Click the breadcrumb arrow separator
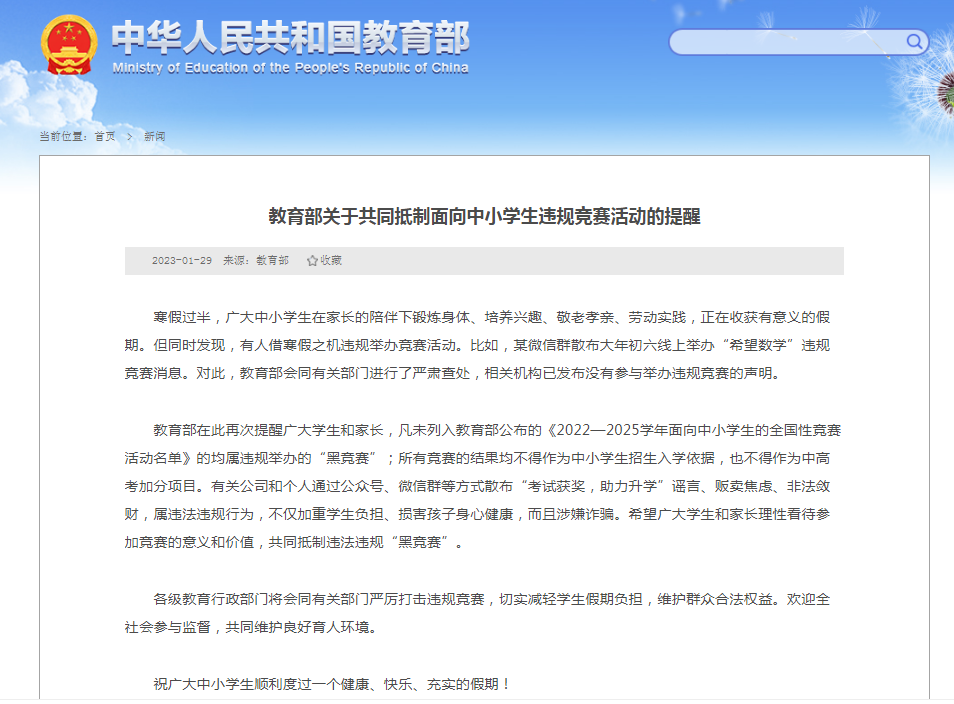954x704 pixels. [x=130, y=136]
